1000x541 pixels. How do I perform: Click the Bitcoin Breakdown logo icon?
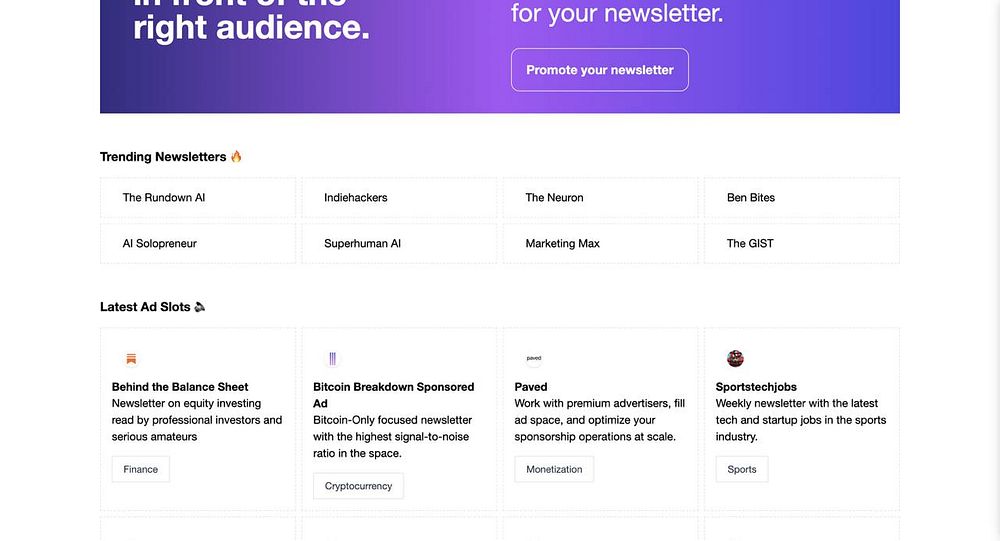[333, 359]
